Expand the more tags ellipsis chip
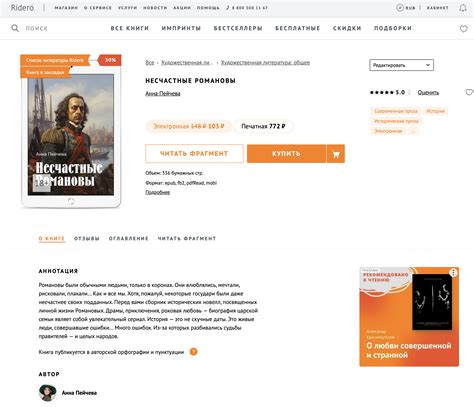The height and width of the screenshot is (407, 474). point(413,131)
